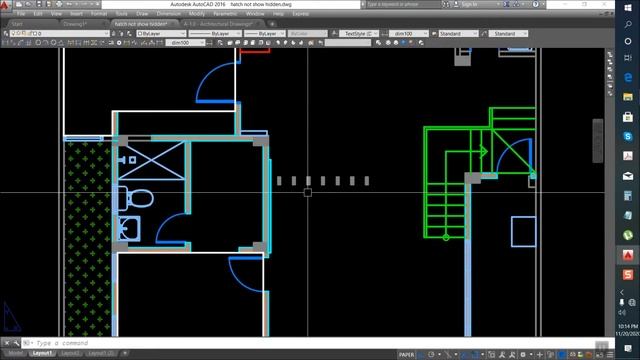This screenshot has width=640, height=360.
Task: Switch to the Layout2 tab
Action: [71, 353]
